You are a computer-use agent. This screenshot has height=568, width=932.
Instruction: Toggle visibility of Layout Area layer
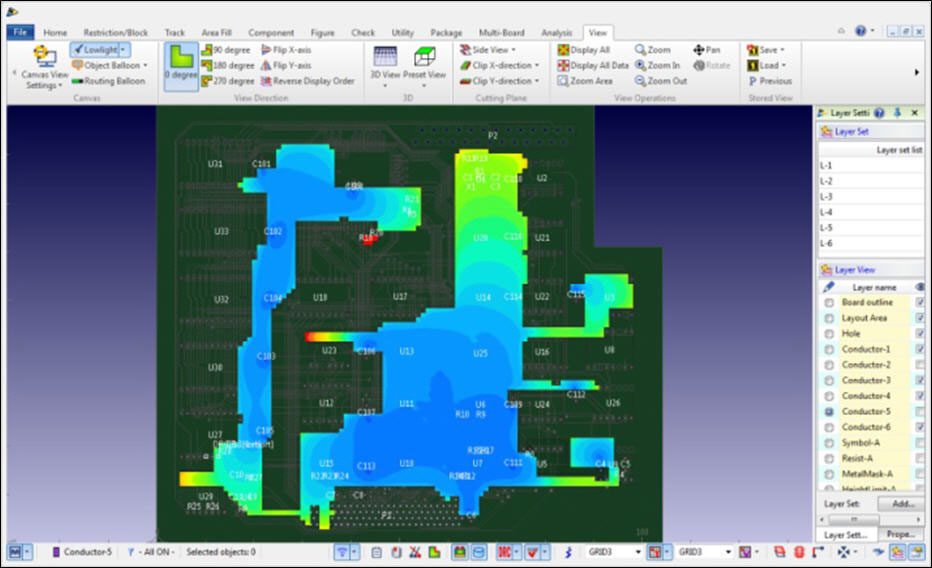pos(920,318)
